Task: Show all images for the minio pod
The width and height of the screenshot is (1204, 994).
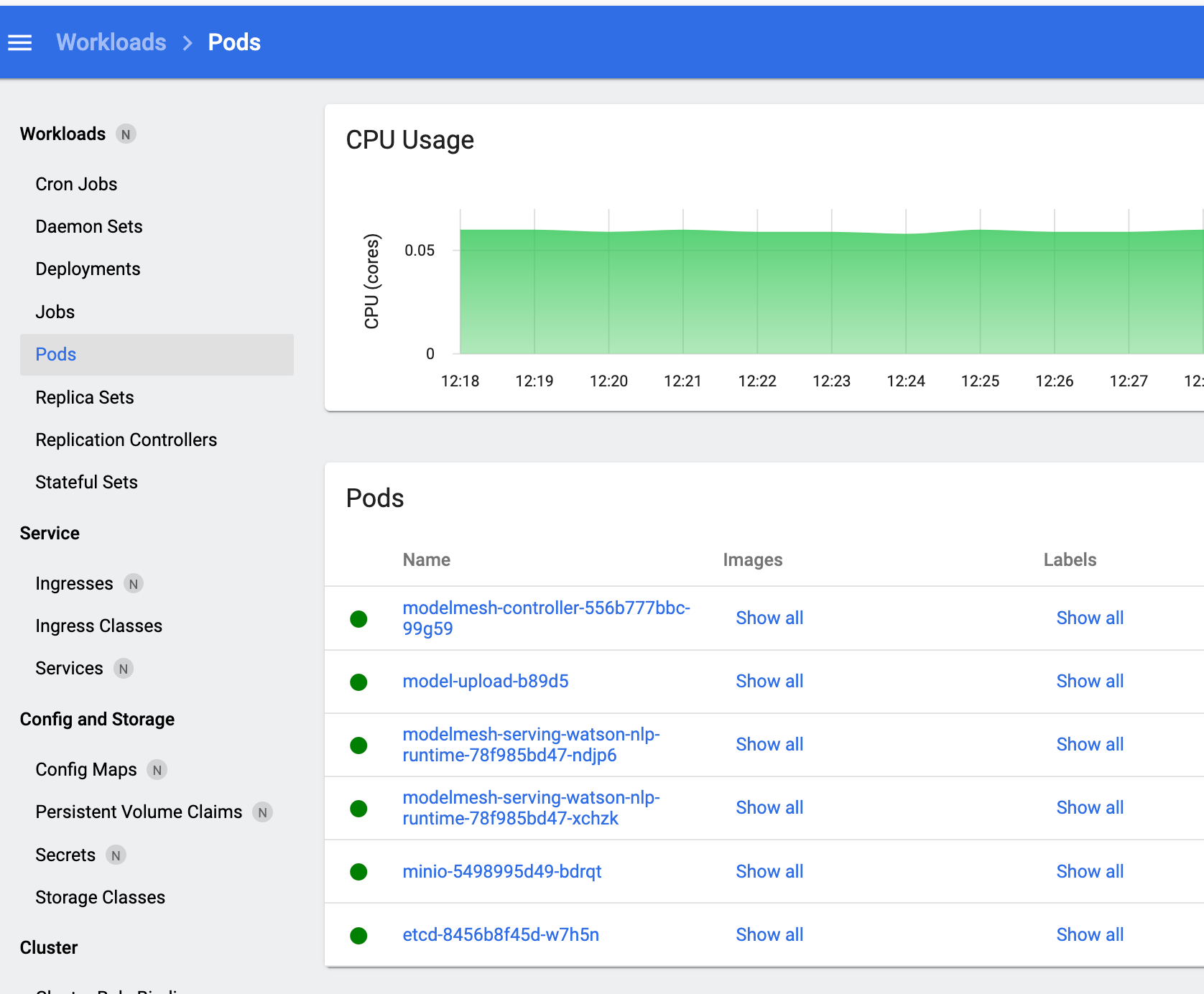Action: [x=769, y=871]
